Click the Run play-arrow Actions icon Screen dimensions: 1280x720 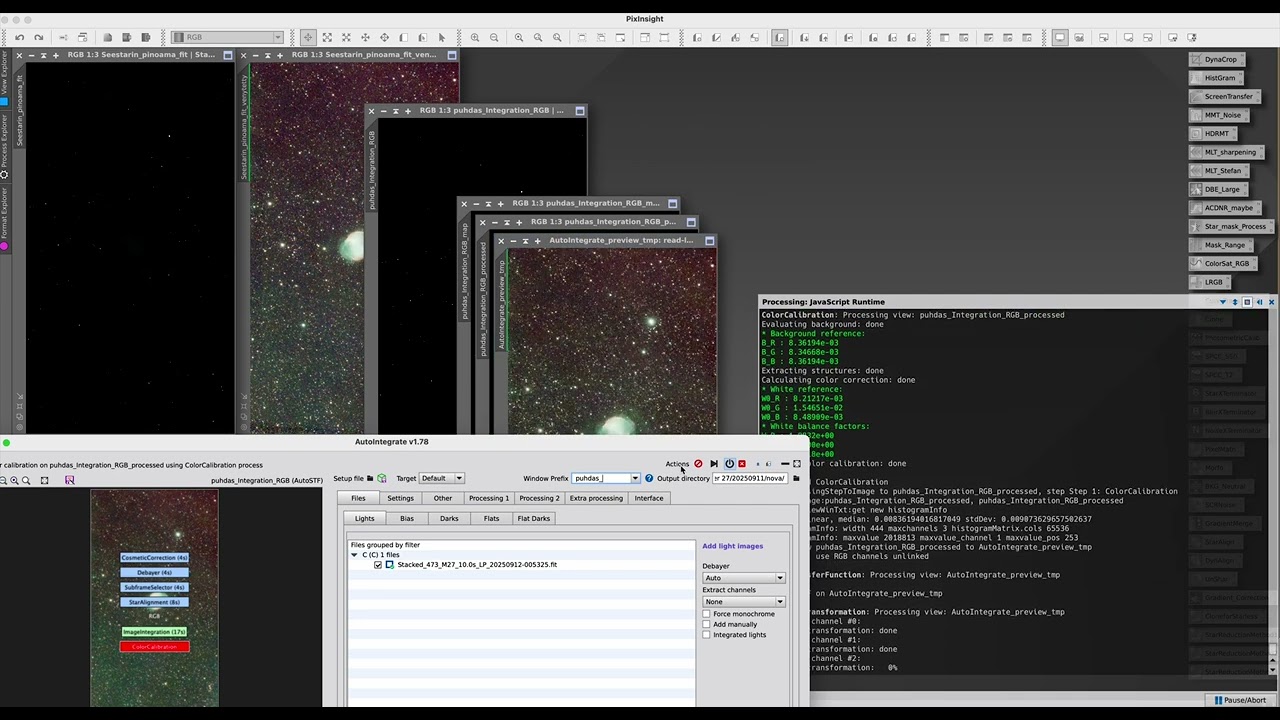coord(713,464)
